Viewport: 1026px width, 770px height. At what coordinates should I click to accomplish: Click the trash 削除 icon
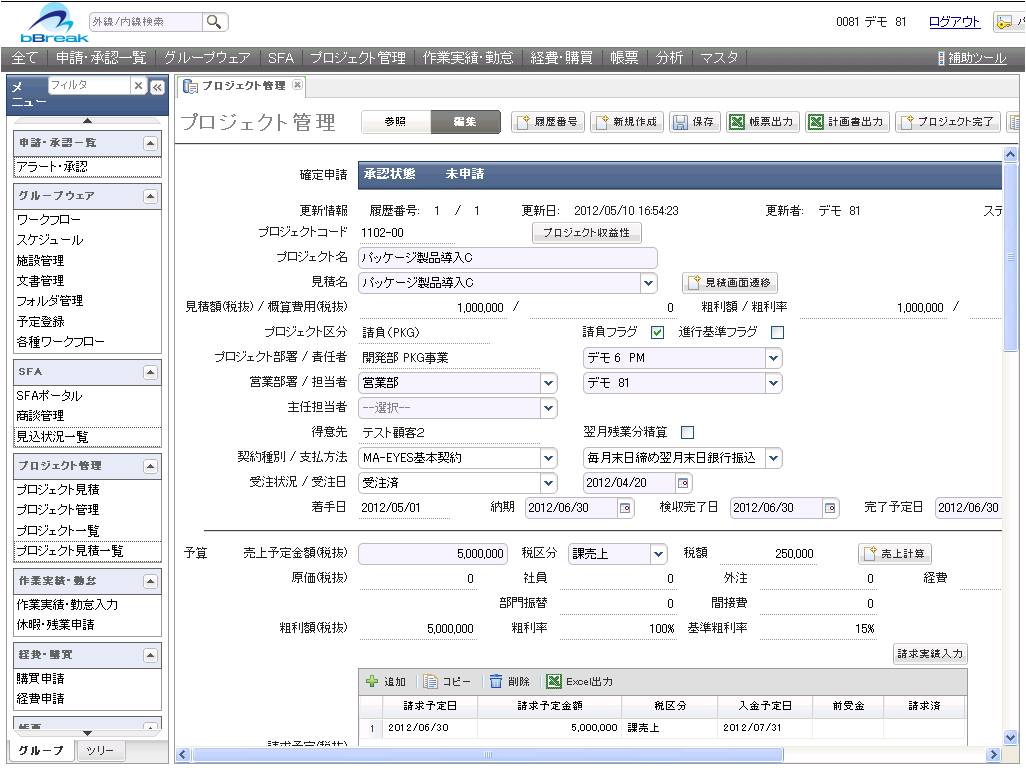pos(496,682)
